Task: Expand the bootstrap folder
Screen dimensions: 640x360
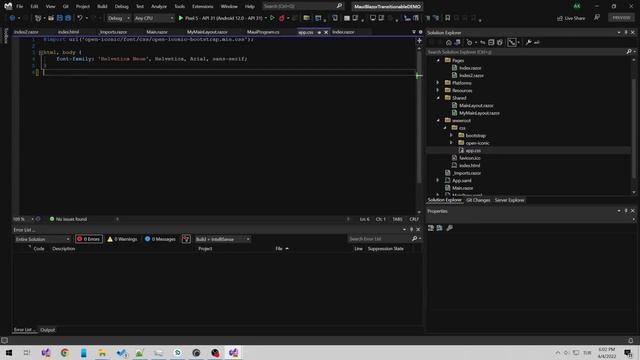Action: (451, 135)
